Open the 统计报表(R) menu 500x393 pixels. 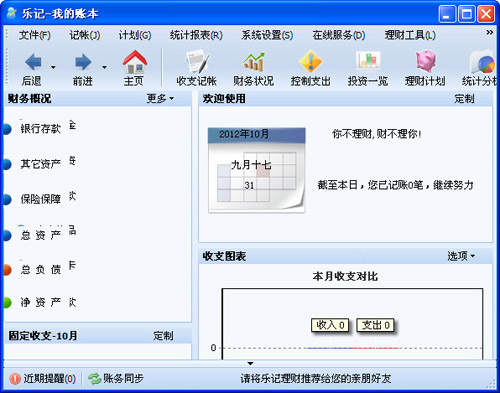coord(196,35)
